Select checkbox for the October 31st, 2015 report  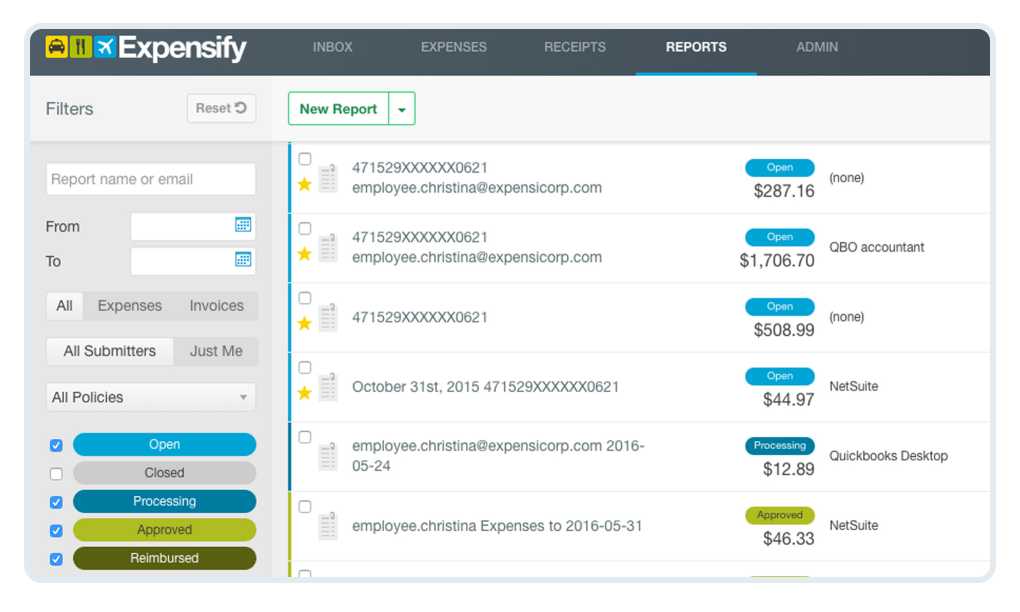tap(304, 367)
